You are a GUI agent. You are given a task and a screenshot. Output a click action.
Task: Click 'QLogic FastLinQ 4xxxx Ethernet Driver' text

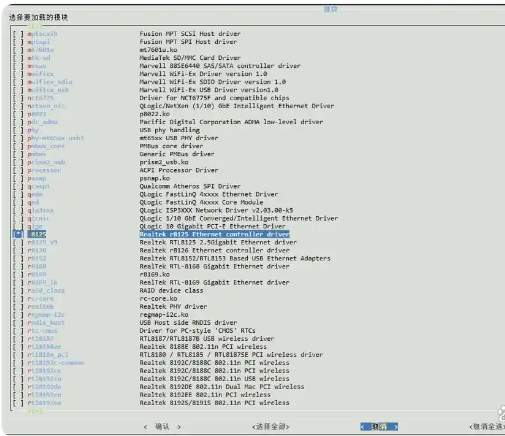(209, 194)
